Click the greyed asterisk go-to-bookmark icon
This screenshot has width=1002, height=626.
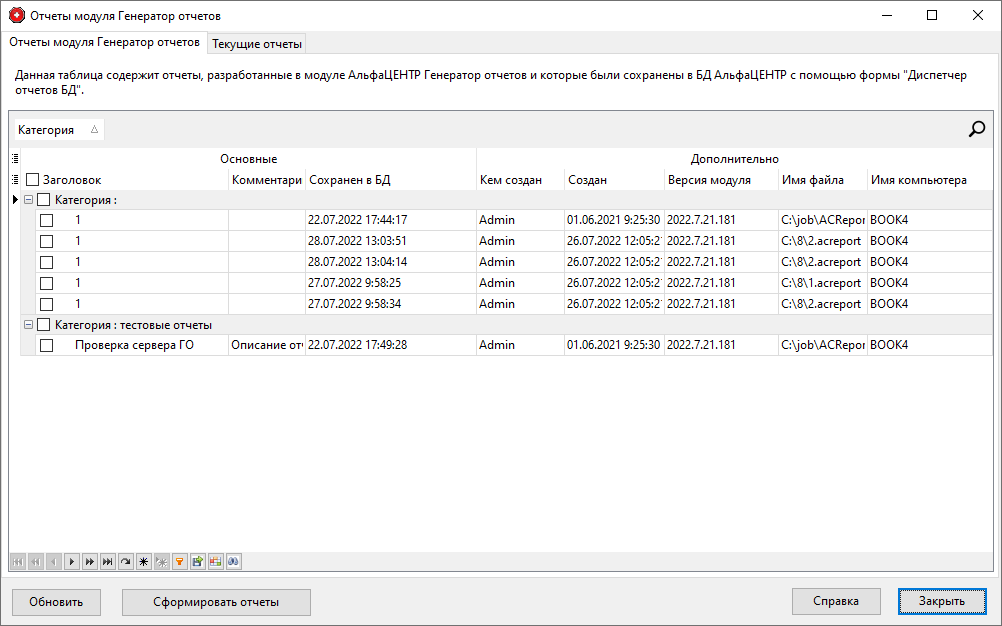(x=162, y=561)
